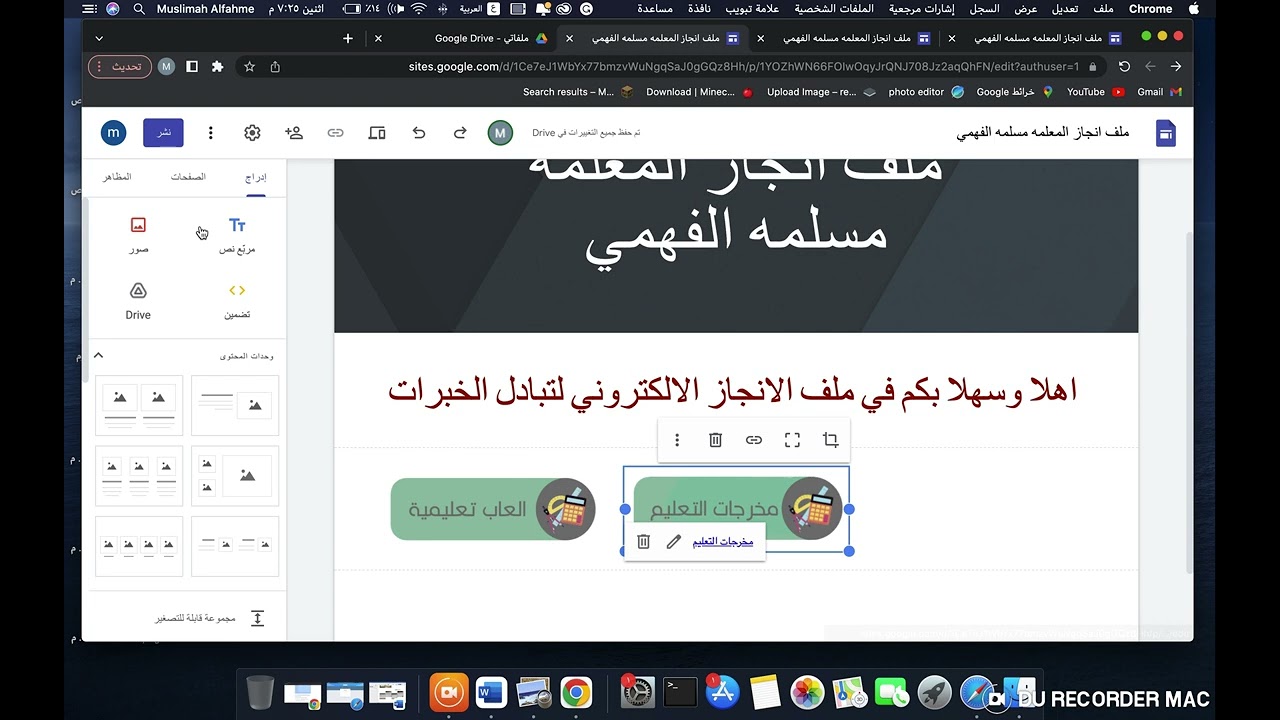Screen dimensions: 1280x720
Task: Insert Embed (تضمين) option
Action: (x=237, y=300)
